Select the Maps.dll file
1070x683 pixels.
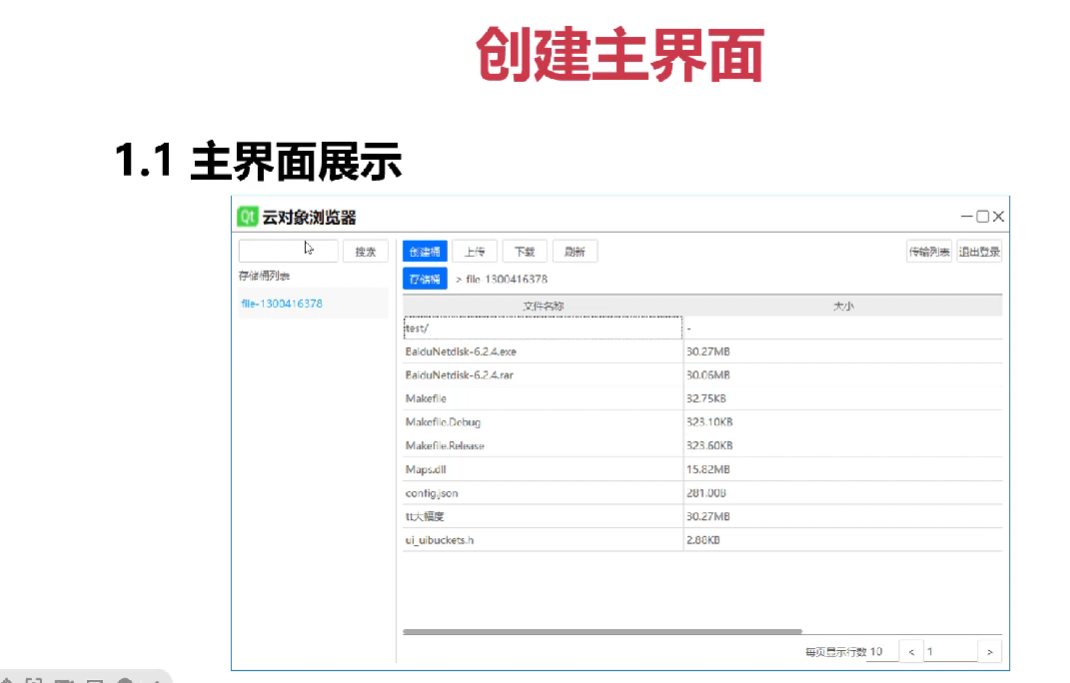coord(543,469)
